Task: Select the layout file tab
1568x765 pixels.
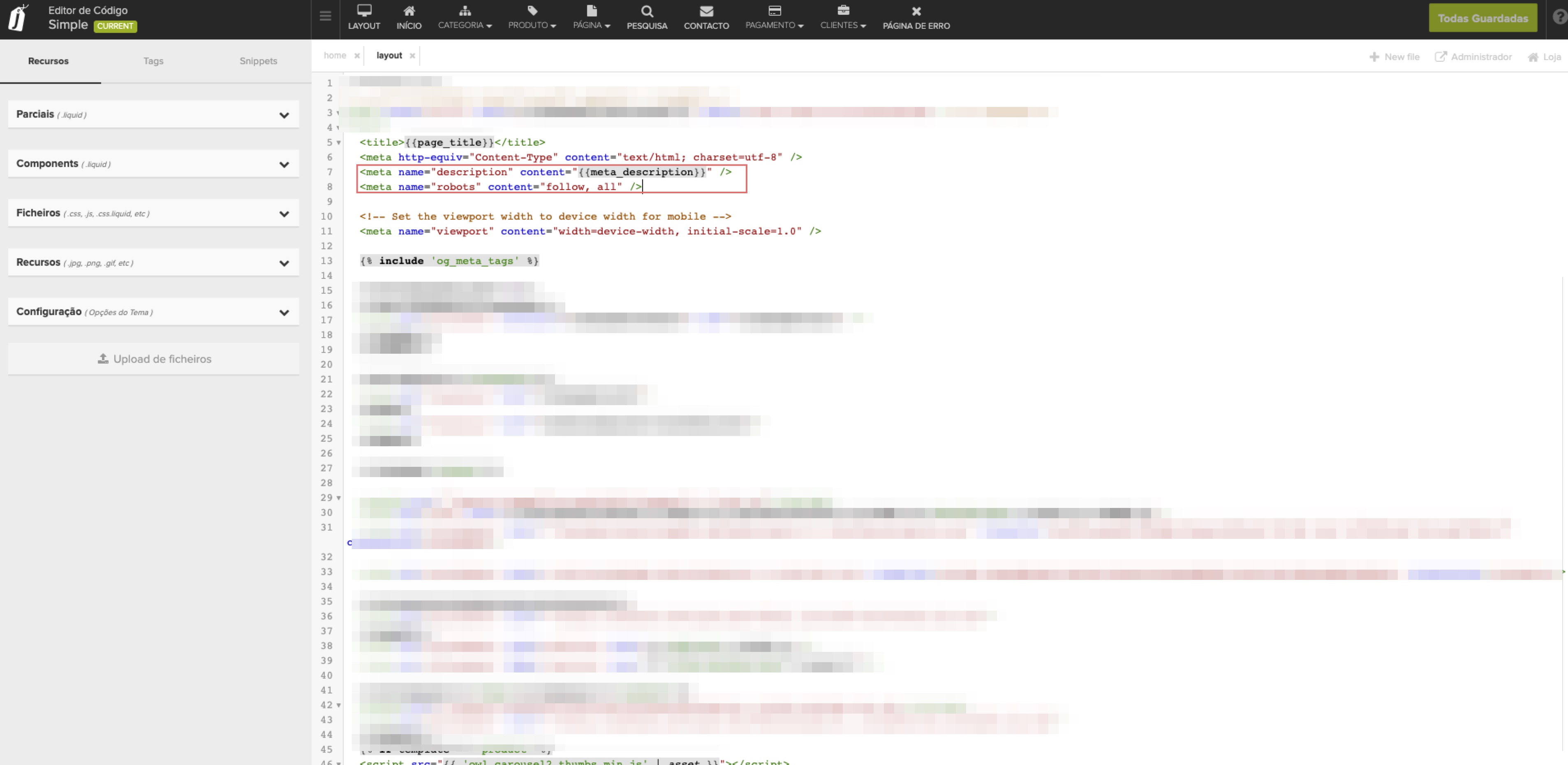Action: click(x=389, y=56)
